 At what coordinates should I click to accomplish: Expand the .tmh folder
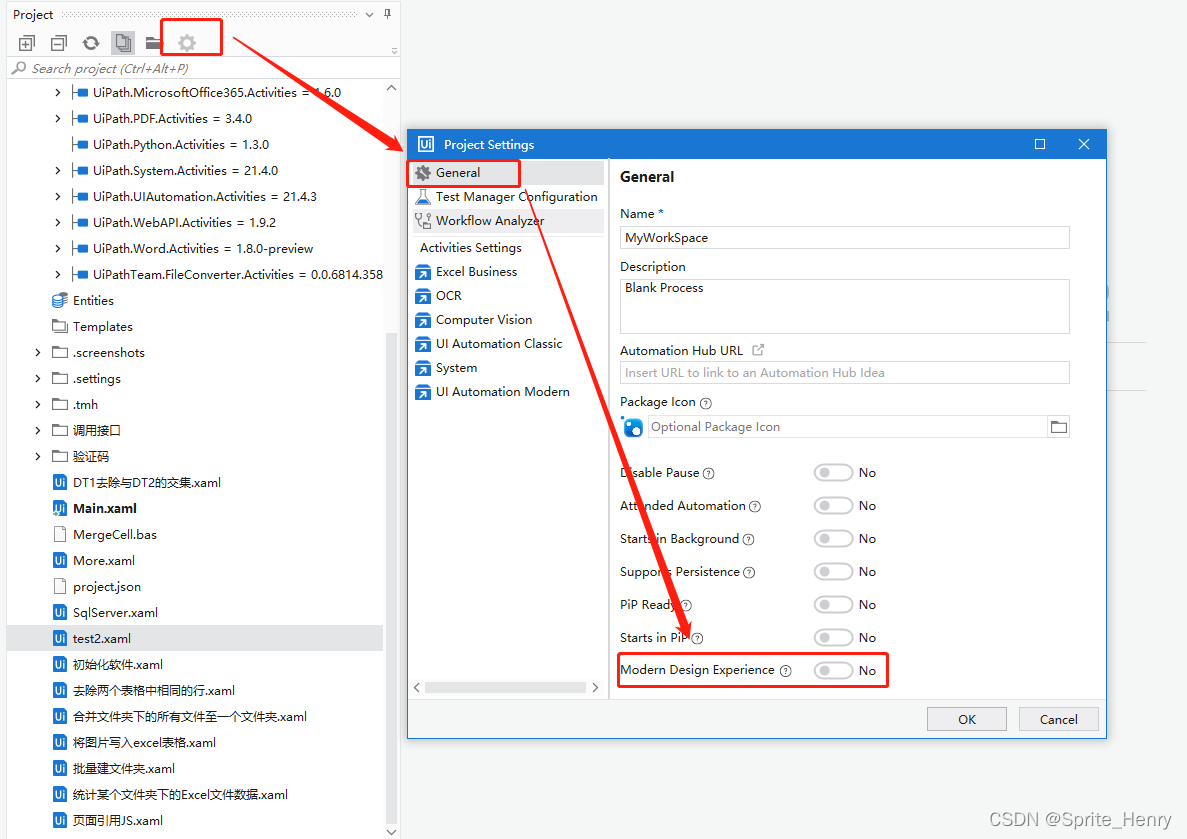(38, 404)
